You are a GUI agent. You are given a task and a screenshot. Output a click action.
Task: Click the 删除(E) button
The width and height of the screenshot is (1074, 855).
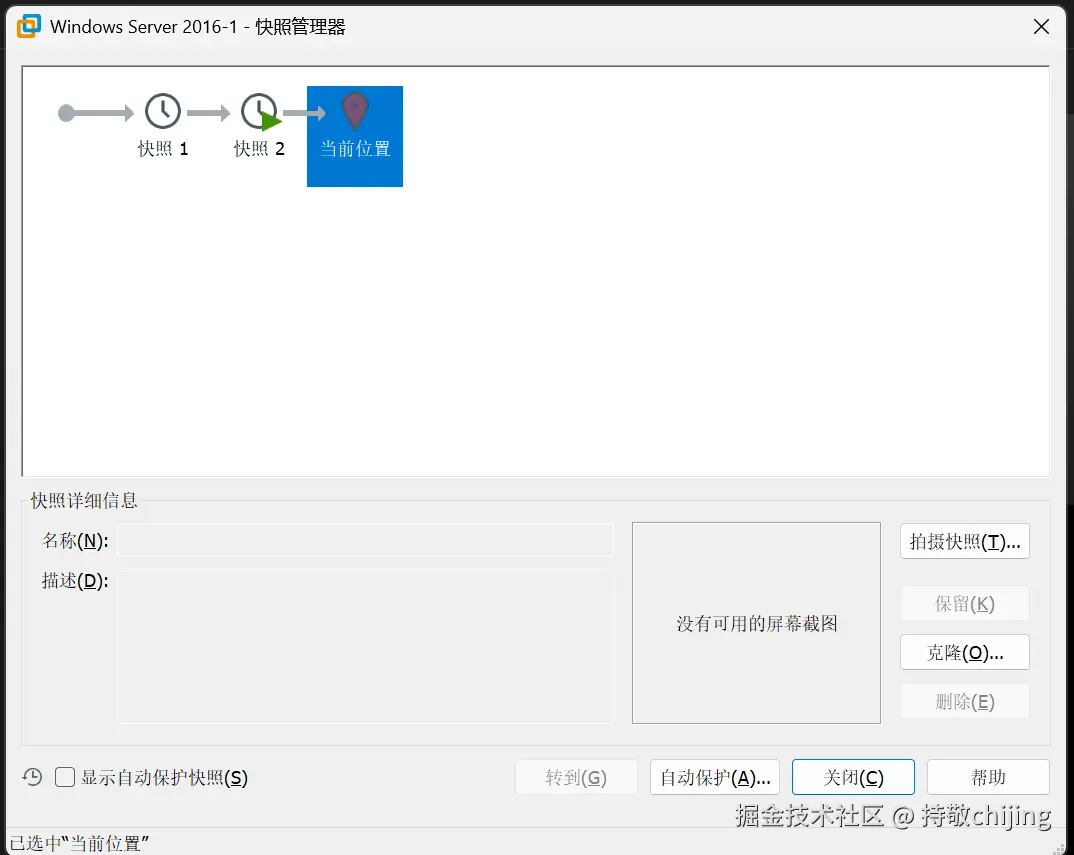point(964,701)
